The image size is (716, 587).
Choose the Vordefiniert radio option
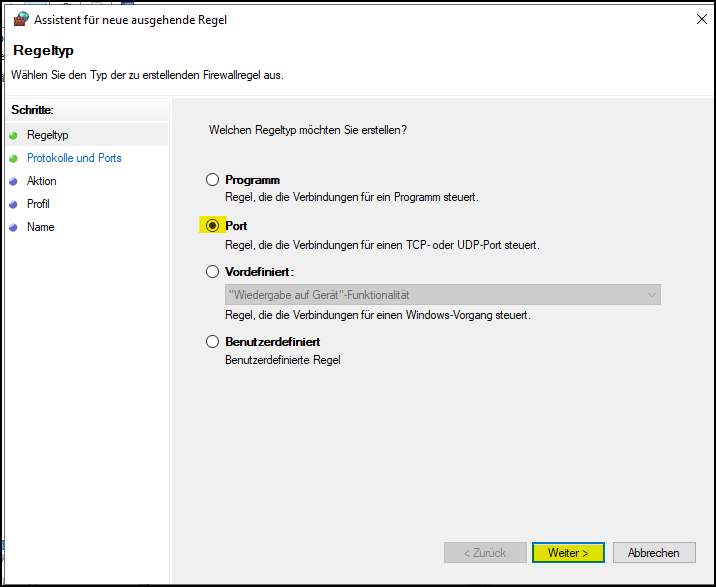(x=212, y=271)
